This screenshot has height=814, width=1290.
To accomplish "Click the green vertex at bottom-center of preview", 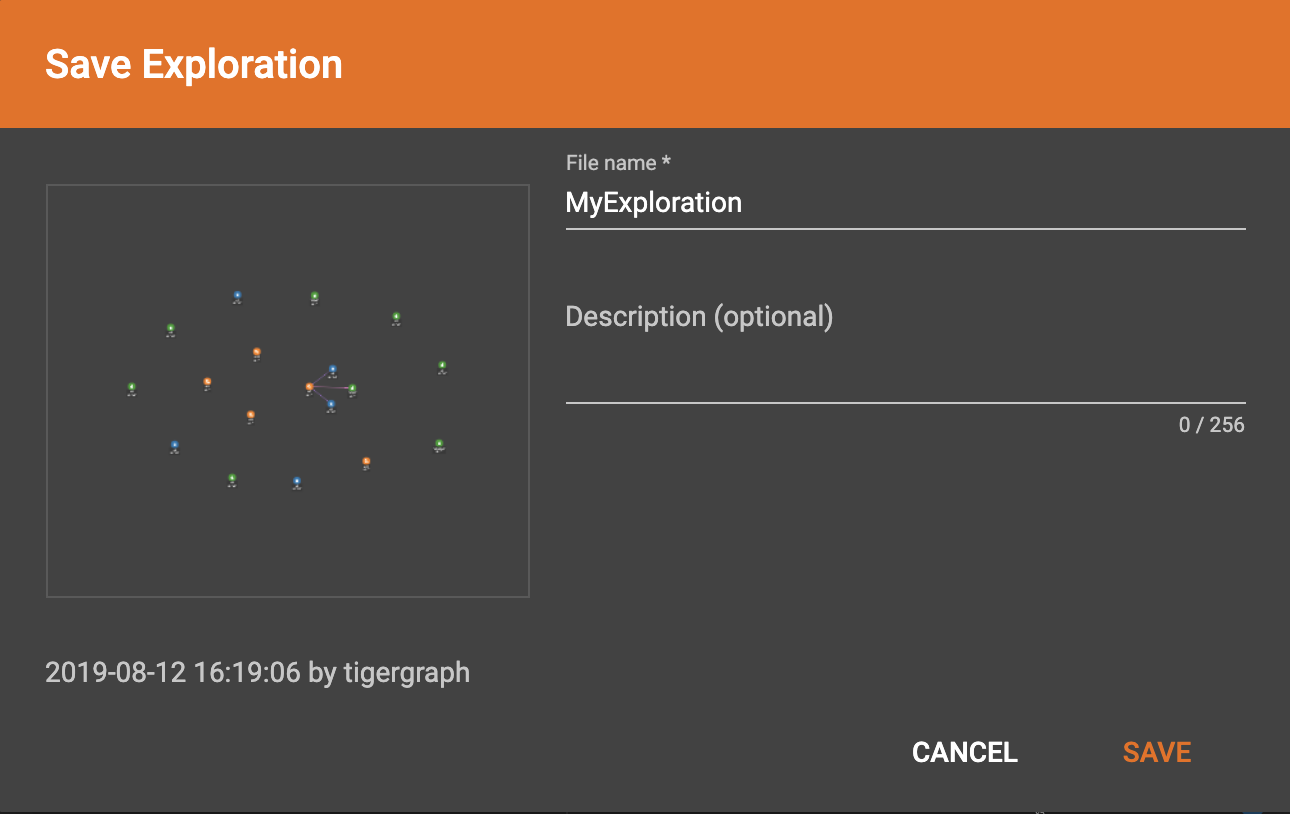I will (x=232, y=477).
